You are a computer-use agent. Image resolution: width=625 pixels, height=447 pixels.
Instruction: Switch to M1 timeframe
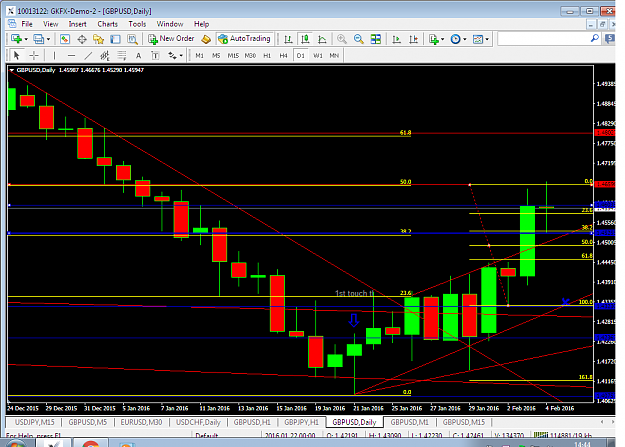[200, 55]
